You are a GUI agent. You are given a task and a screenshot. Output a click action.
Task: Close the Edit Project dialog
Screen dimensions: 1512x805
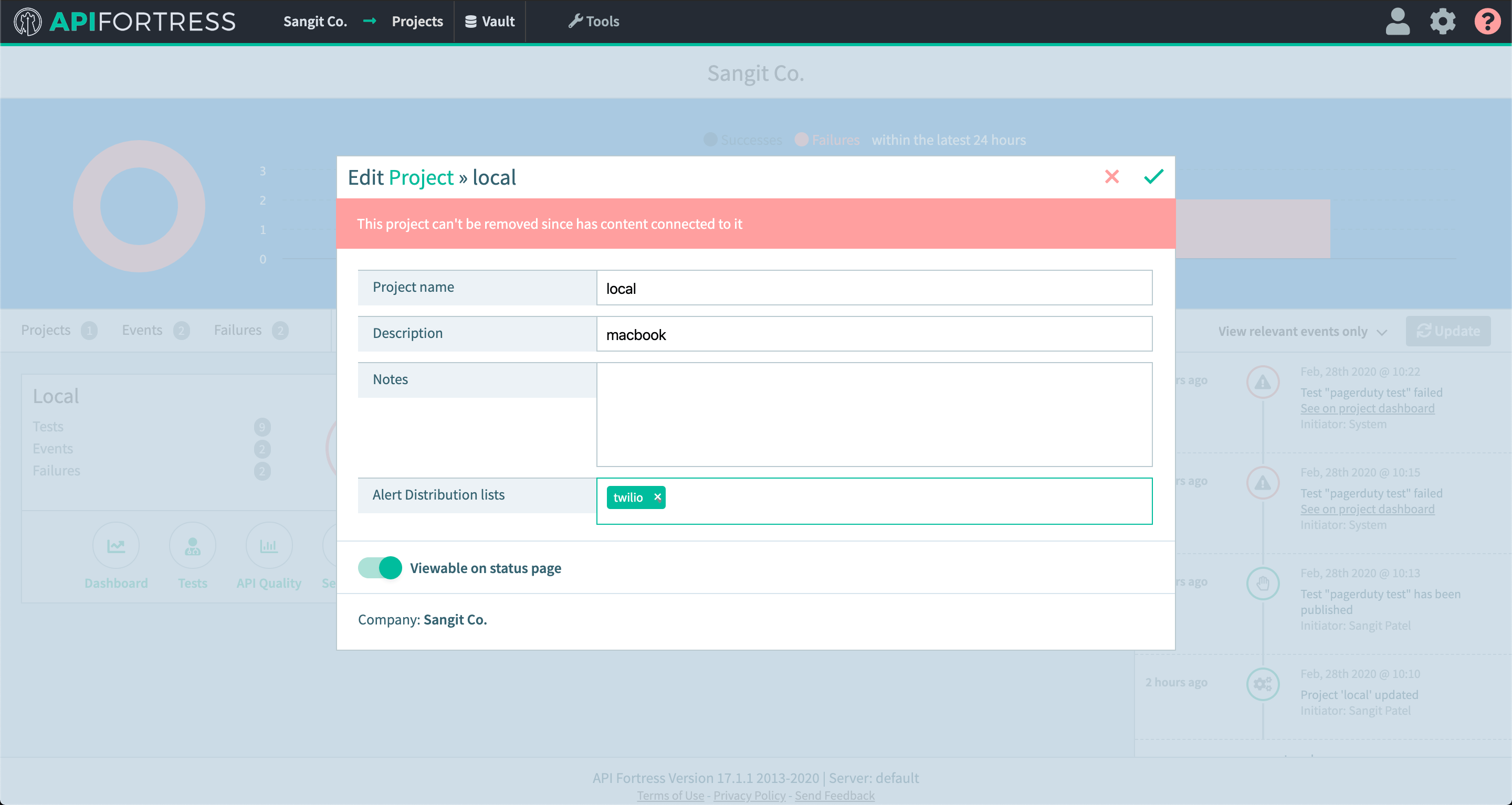[1112, 177]
